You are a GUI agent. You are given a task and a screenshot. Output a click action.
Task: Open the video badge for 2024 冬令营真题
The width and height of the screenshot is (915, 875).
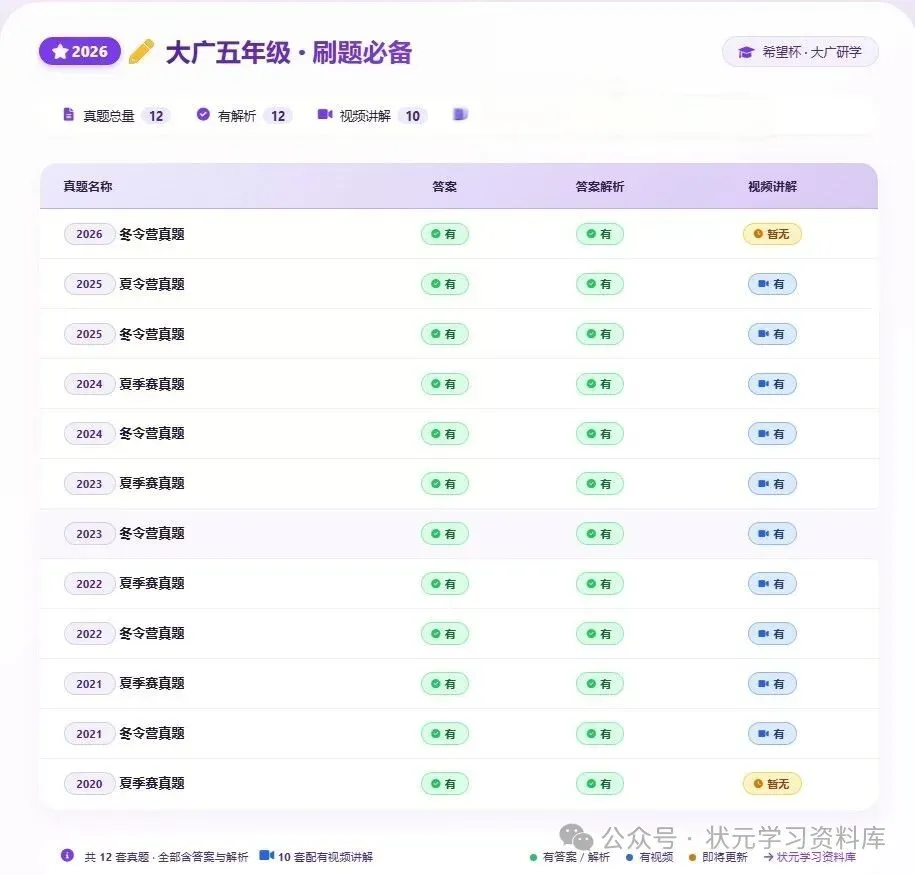click(x=772, y=434)
